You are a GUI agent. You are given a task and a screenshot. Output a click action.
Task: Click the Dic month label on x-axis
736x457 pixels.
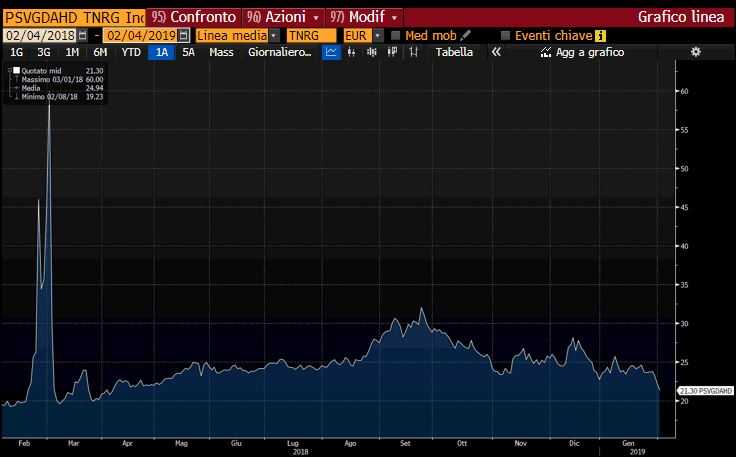(x=574, y=443)
